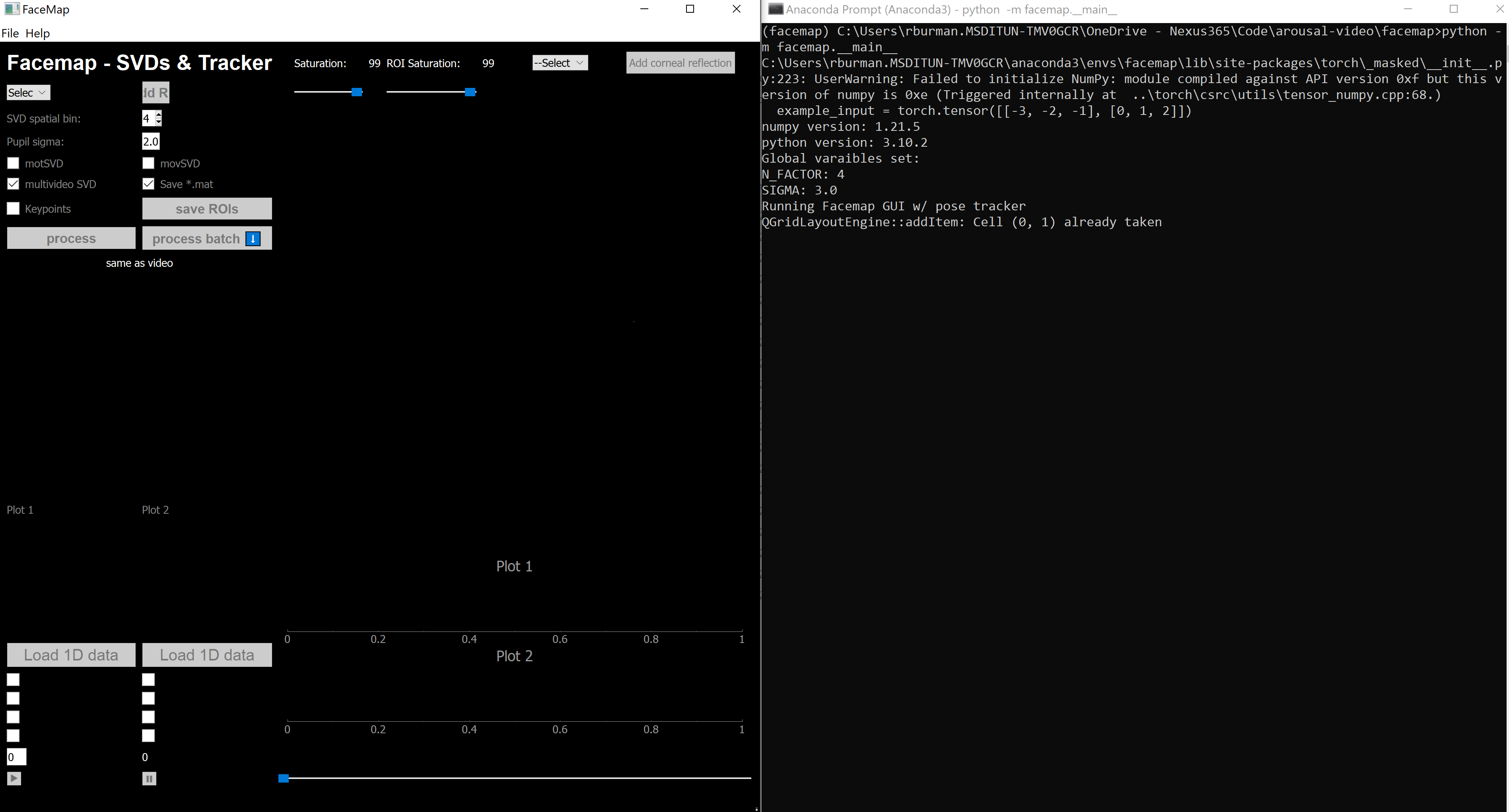Enable the Keypoints checkbox
The height and width of the screenshot is (812, 1509).
click(x=13, y=208)
